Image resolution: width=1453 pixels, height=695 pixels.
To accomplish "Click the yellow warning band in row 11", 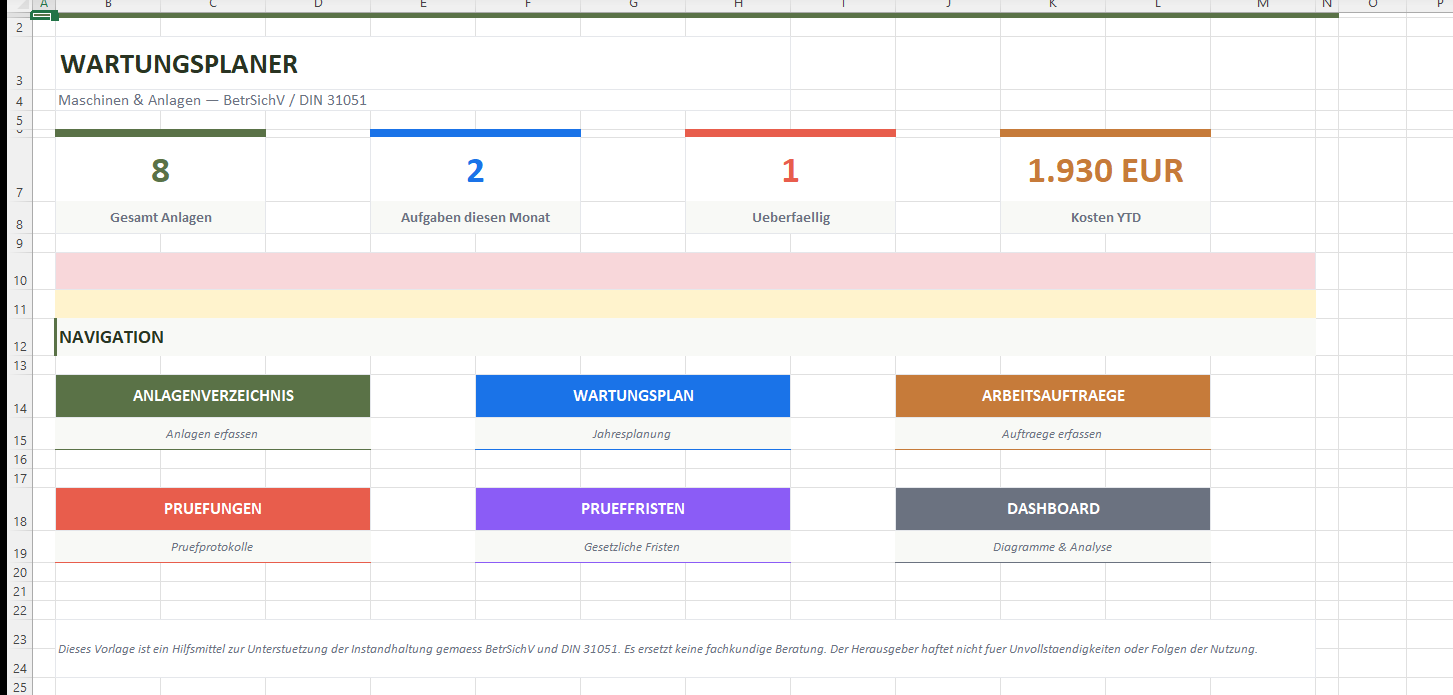I will 685,304.
